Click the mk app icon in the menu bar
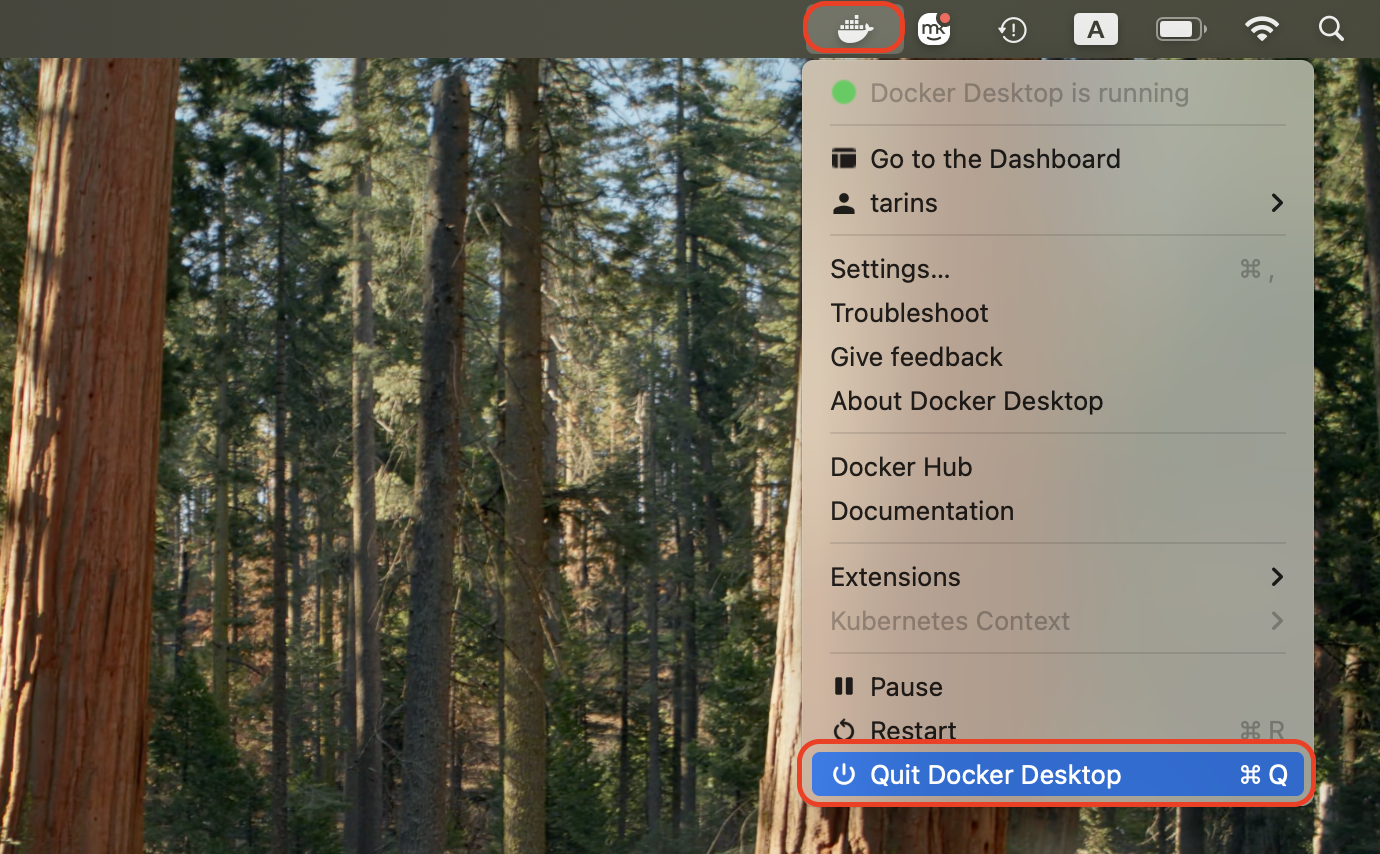Viewport: 1380px width, 854px height. pos(933,29)
